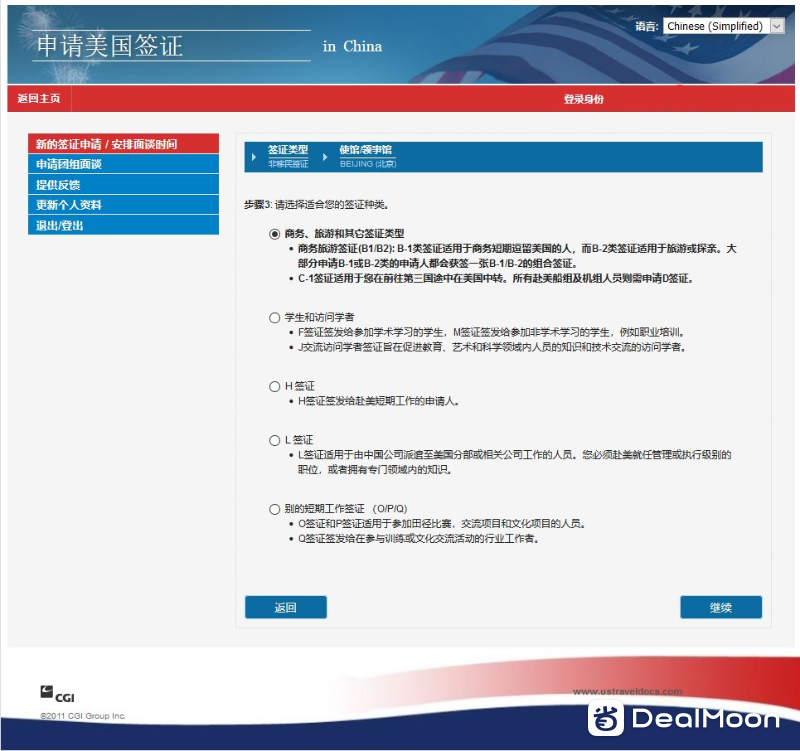Open 更新个人资料 sidebar item
Image resolution: width=800 pixels, height=751 pixels.
[123, 205]
